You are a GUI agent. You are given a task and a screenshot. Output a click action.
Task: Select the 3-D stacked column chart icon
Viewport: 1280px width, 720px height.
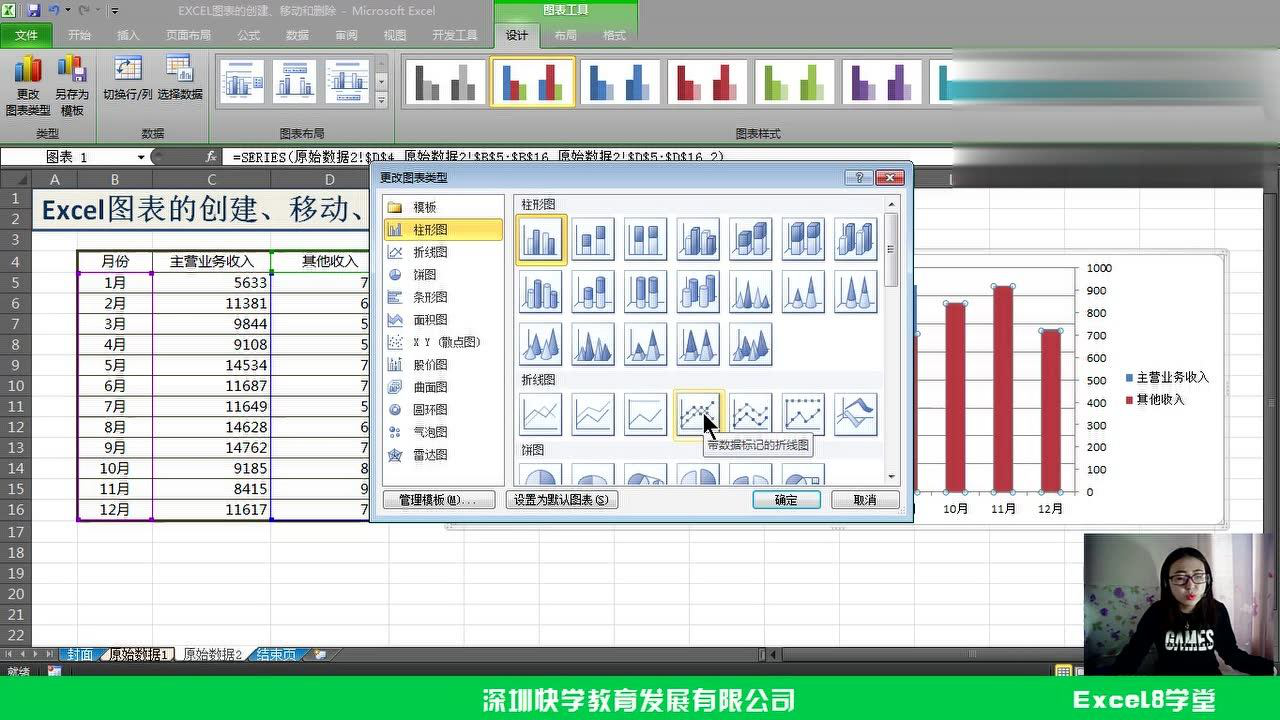tap(751, 240)
